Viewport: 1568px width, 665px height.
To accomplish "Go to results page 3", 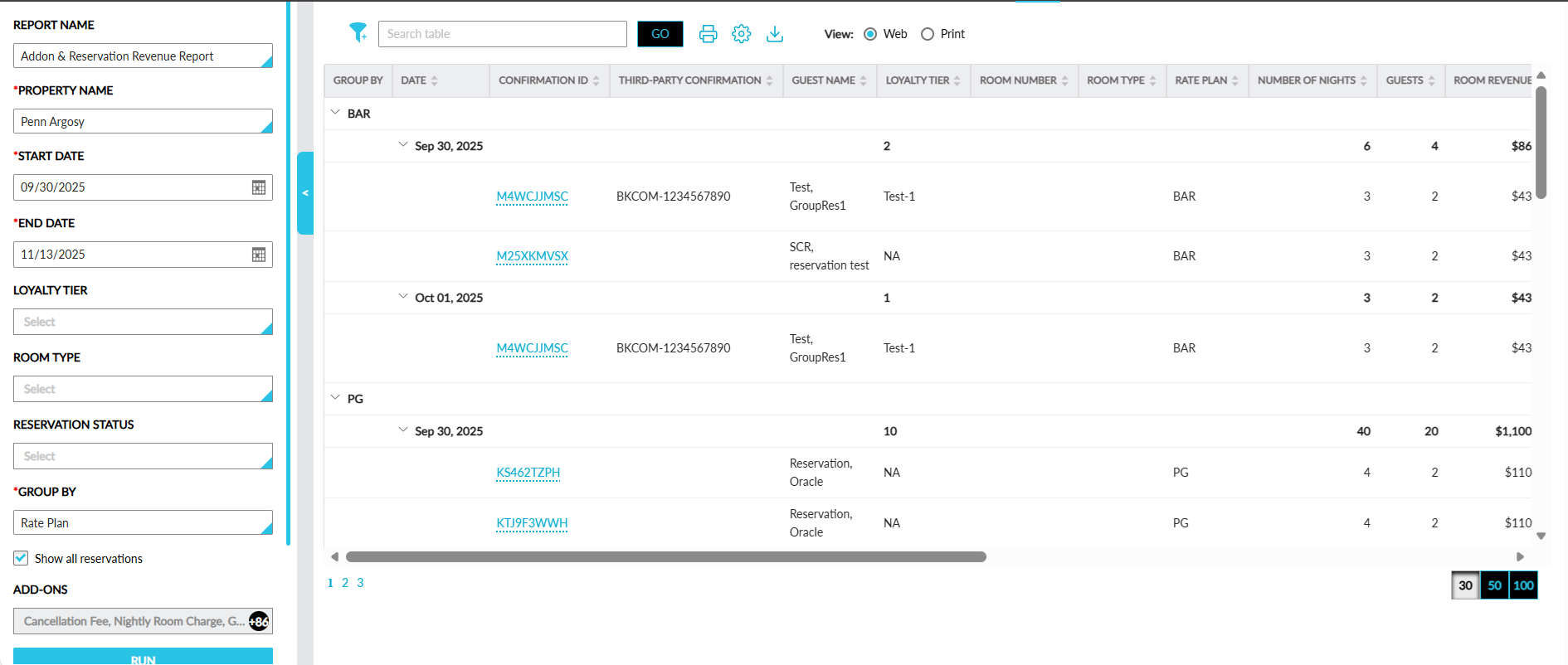I will 360,583.
